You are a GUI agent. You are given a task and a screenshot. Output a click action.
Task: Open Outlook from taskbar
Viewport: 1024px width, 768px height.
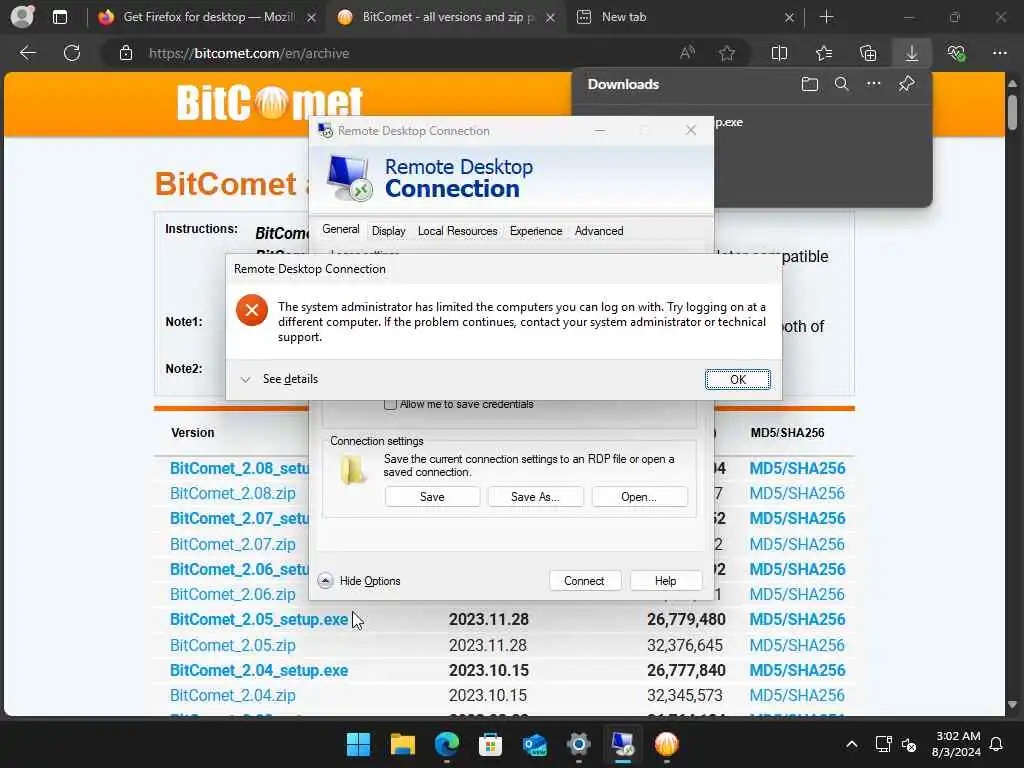[535, 744]
